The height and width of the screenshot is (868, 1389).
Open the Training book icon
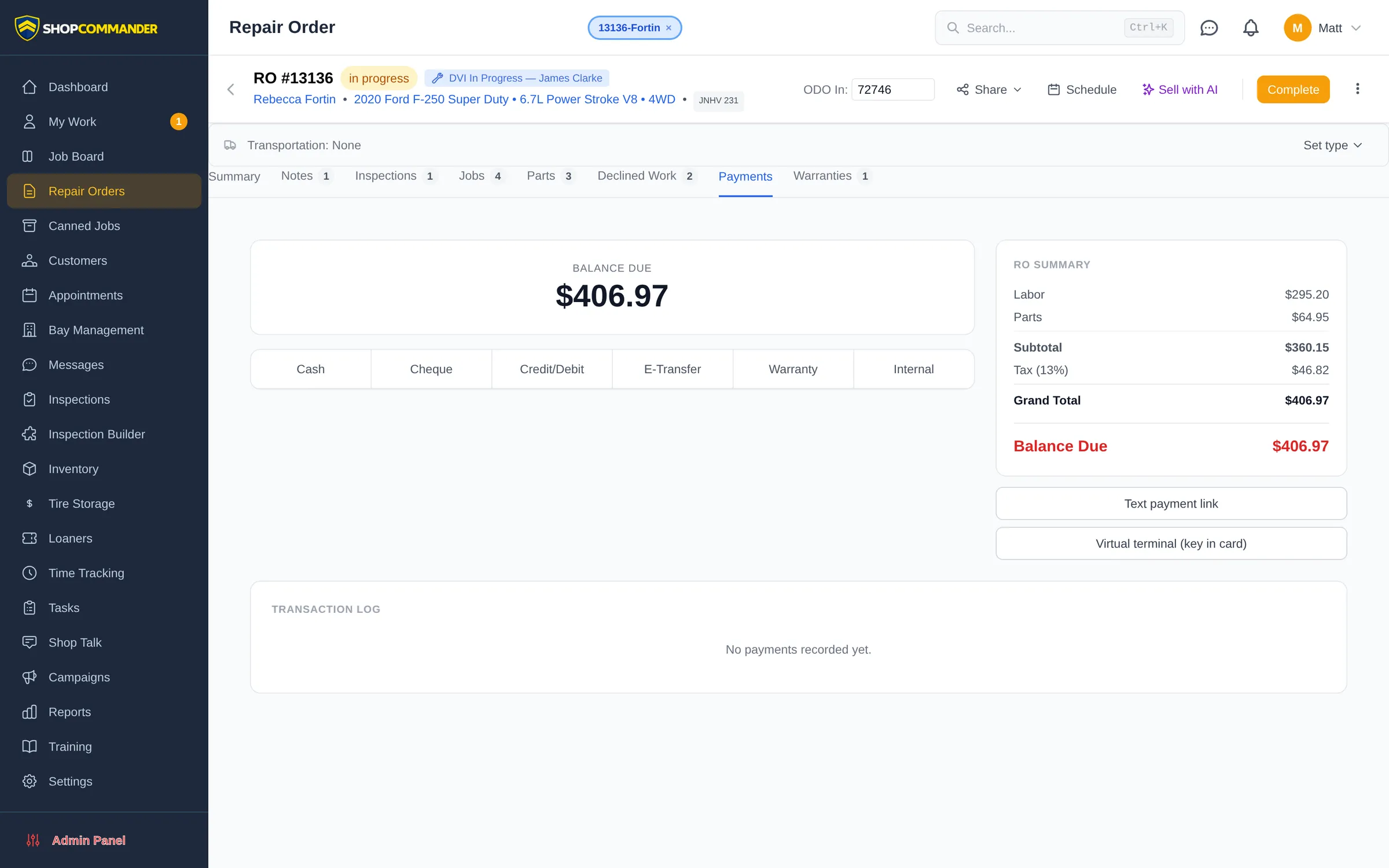point(30,746)
